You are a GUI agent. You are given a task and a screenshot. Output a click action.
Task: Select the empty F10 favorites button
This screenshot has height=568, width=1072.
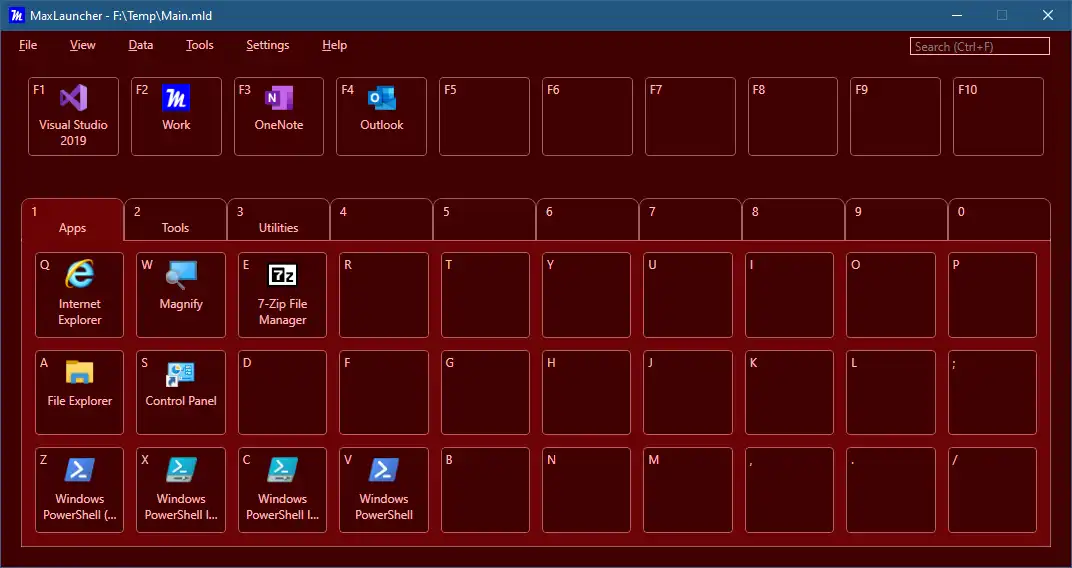[x=998, y=116]
